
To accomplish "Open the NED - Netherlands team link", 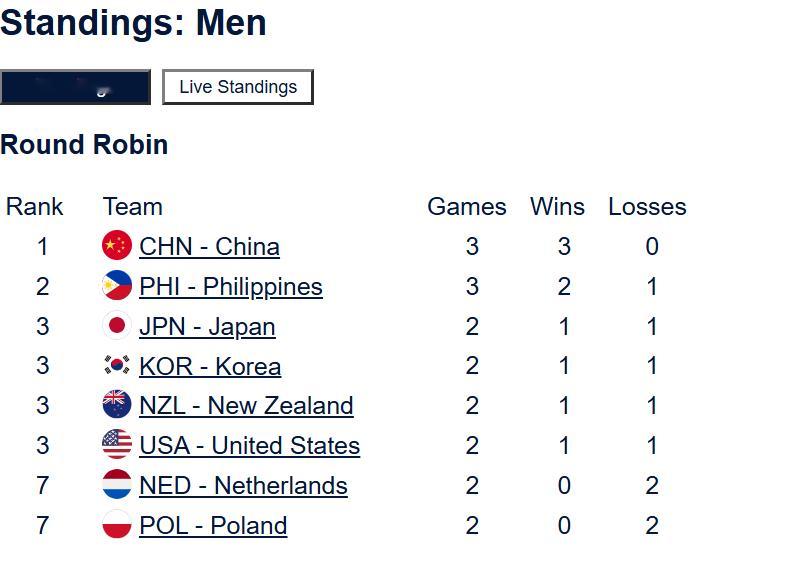I will click(x=244, y=486).
